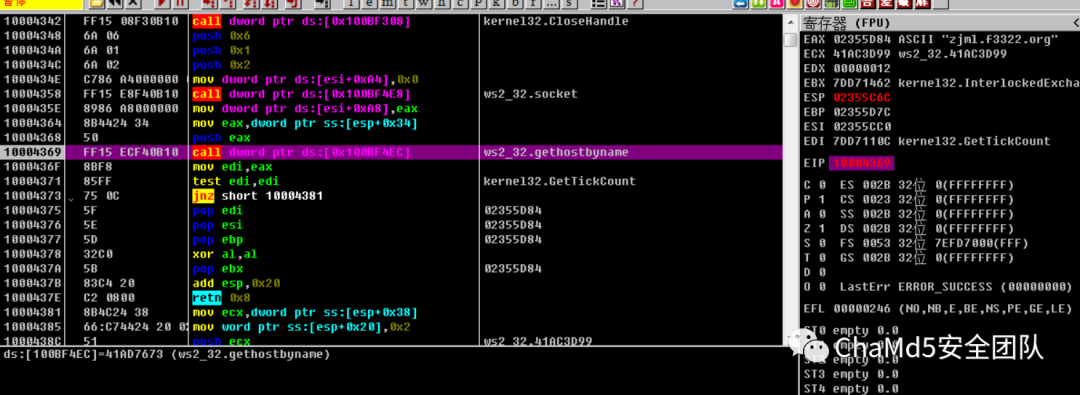Click the FS segment 7EFD7000 line
The image size is (1080, 395).
[935, 243]
